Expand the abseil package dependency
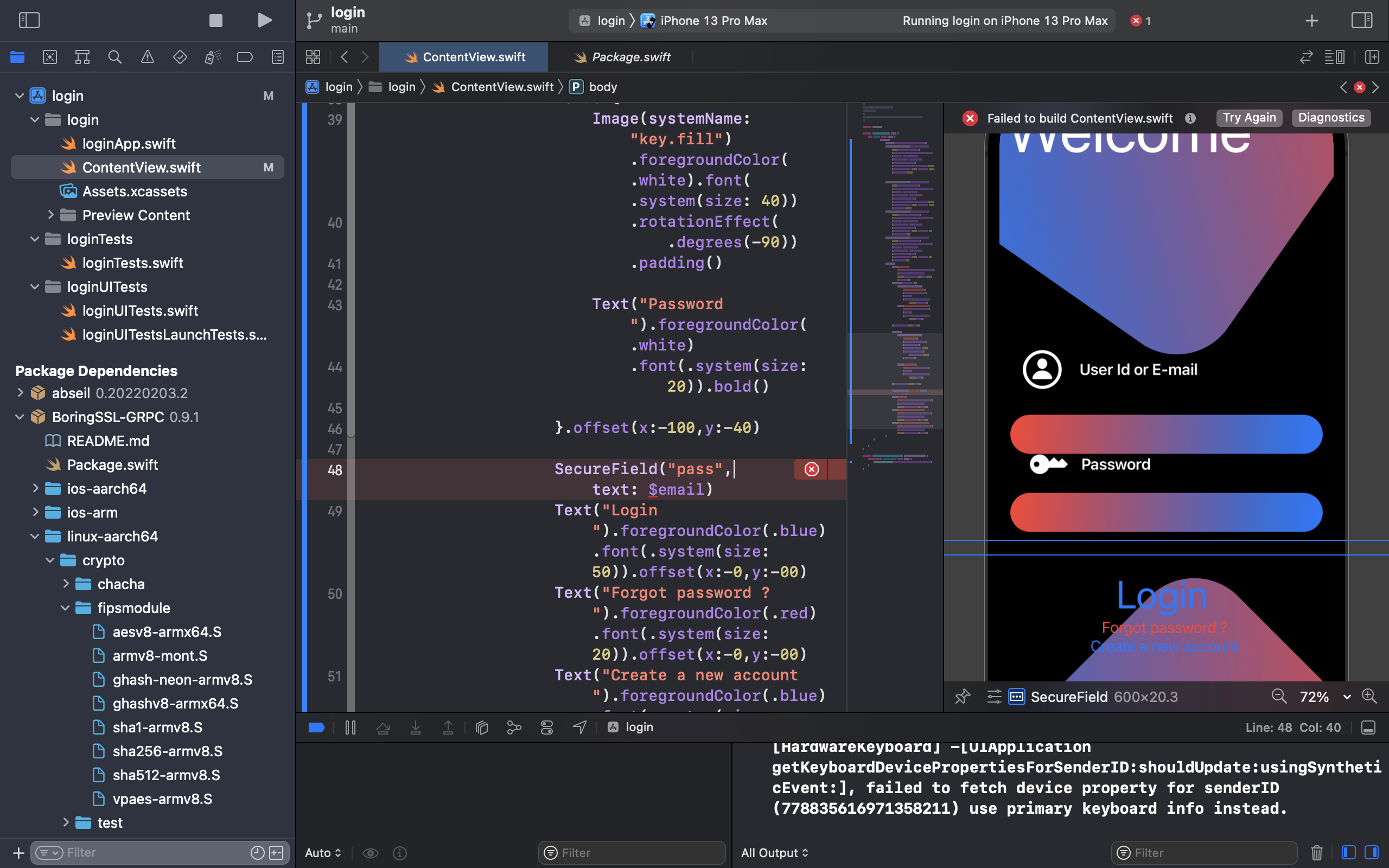 (20, 393)
